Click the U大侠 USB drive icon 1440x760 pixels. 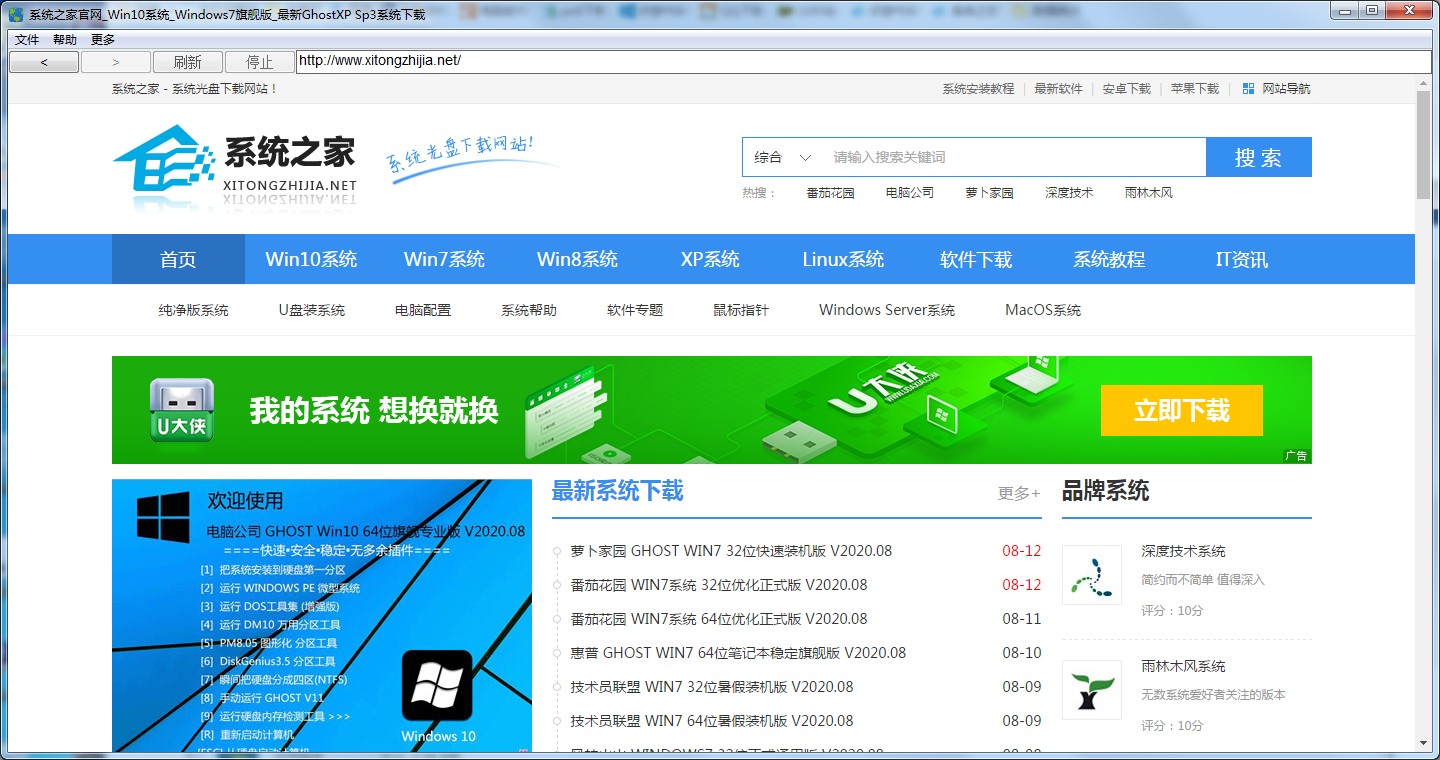pos(181,410)
